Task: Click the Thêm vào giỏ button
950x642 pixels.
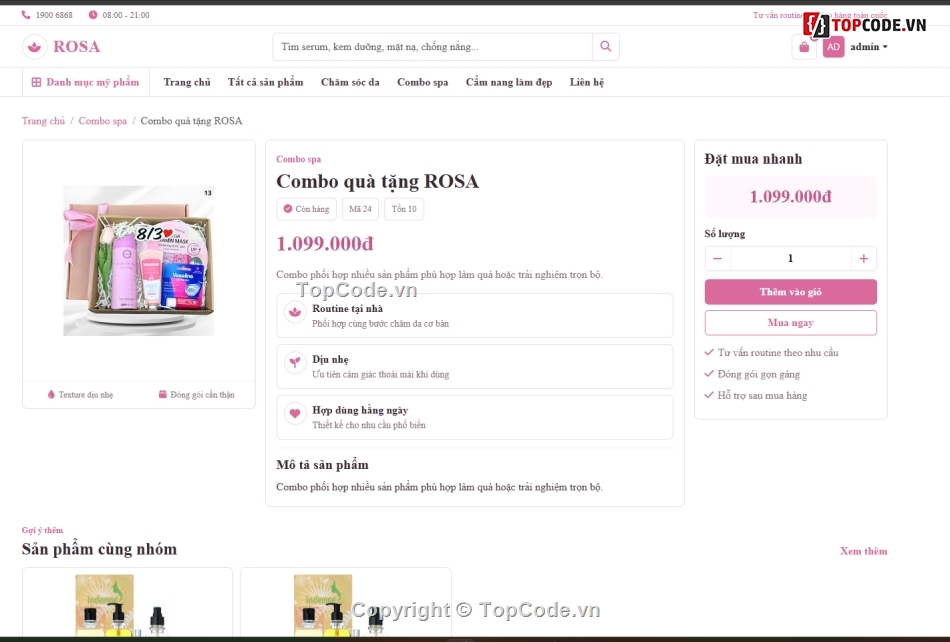Action: pyautogui.click(x=791, y=292)
